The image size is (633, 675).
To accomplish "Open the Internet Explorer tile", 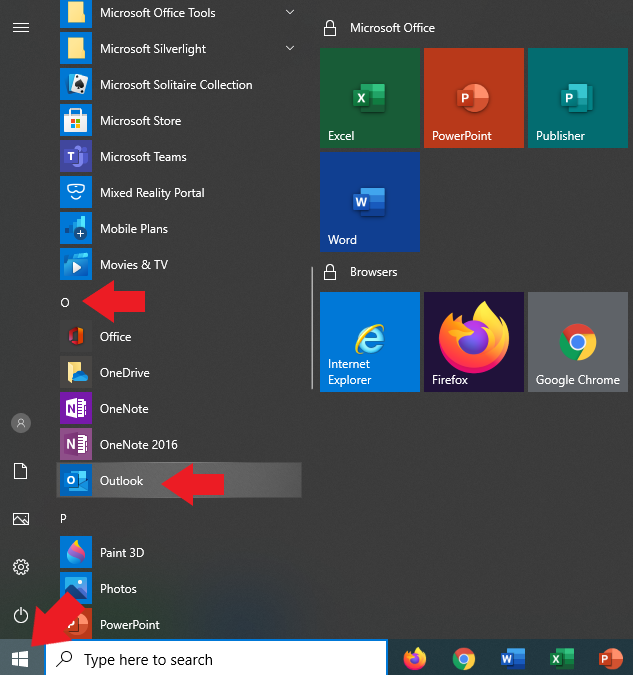I will [x=370, y=342].
